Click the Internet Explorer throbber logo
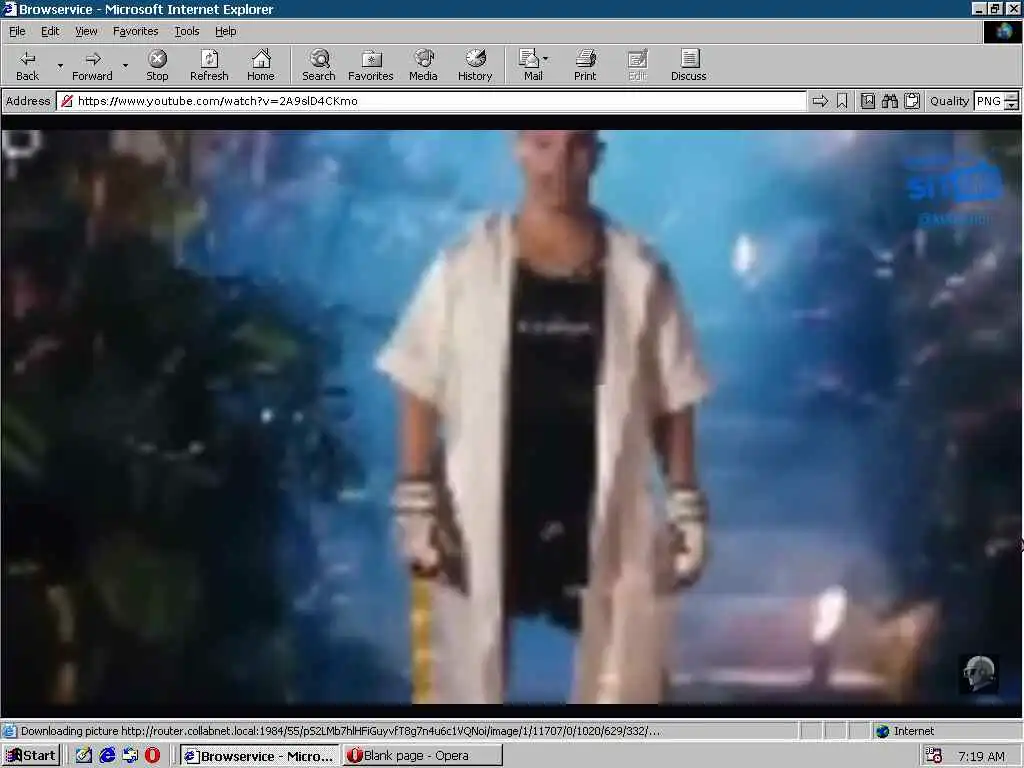 pos(1003,32)
